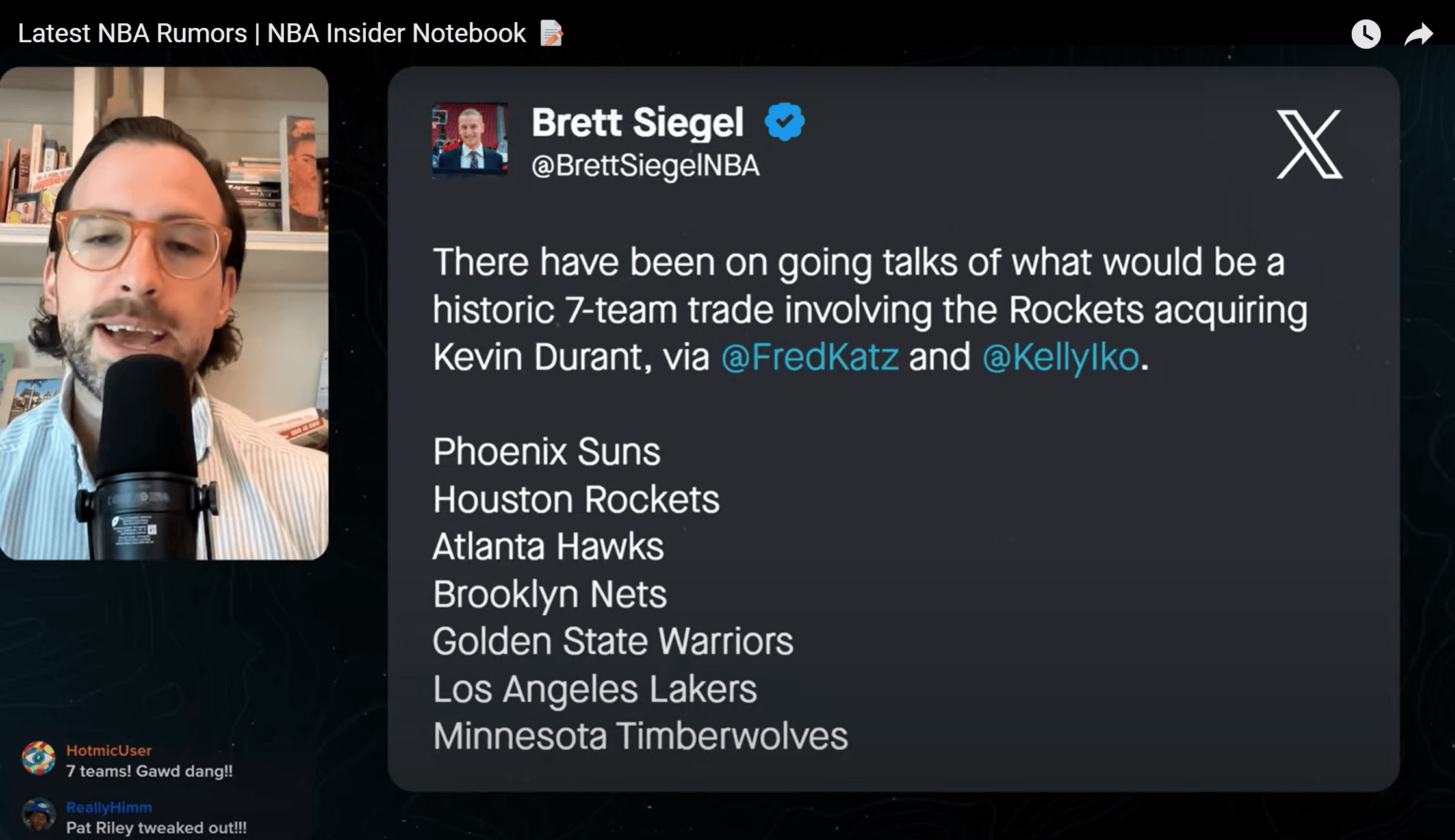Click the Share arrow icon

(x=1419, y=34)
